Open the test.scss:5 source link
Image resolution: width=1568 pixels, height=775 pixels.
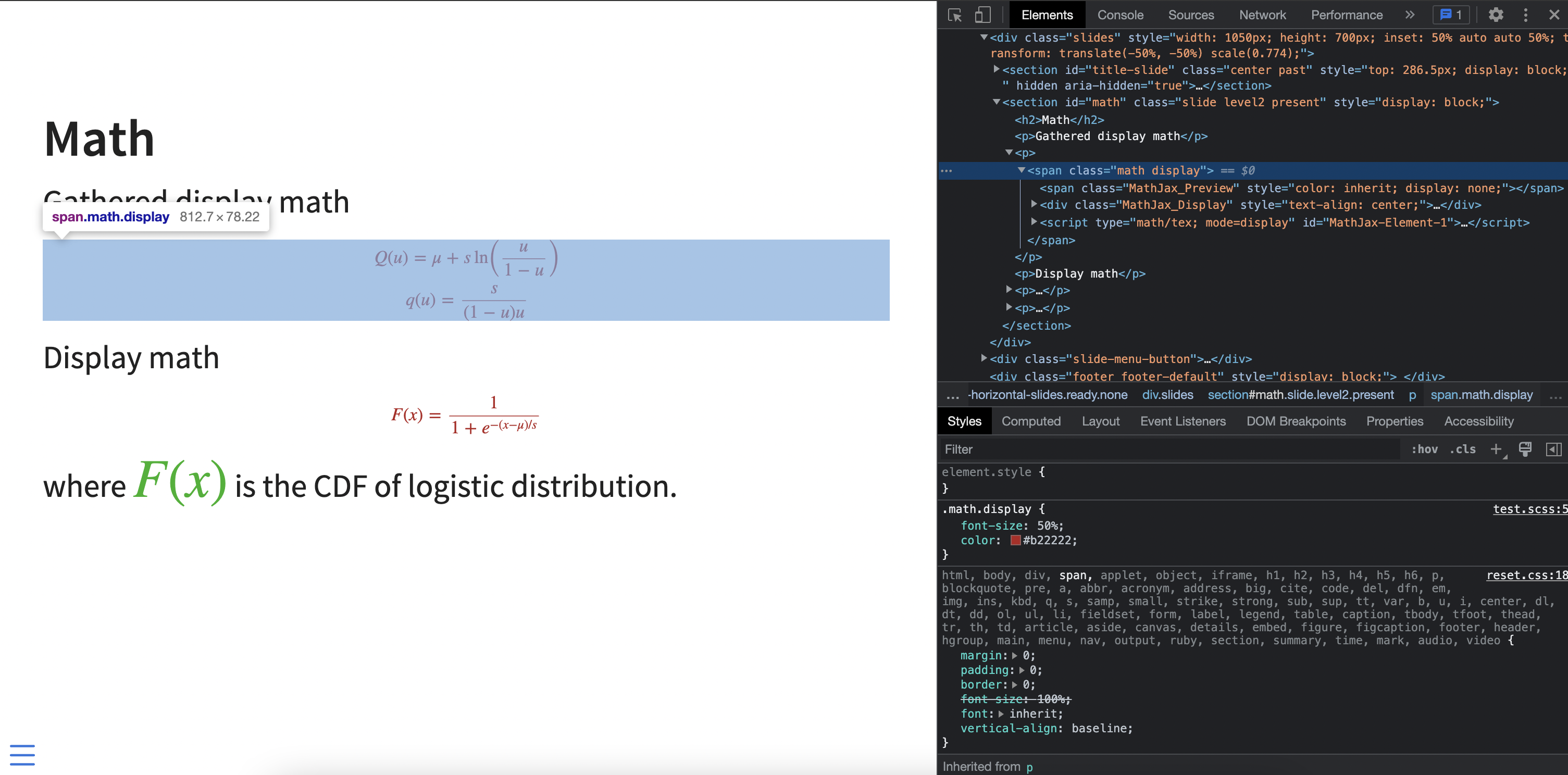coord(1529,509)
